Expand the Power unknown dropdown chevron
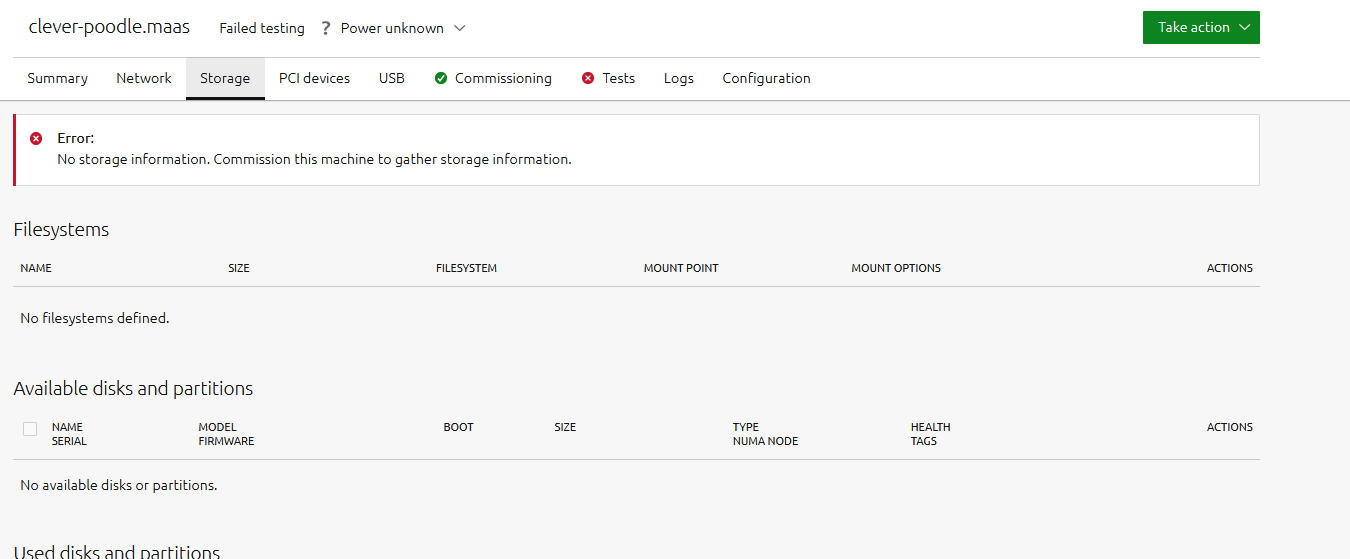Viewport: 1350px width, 559px height. (460, 28)
